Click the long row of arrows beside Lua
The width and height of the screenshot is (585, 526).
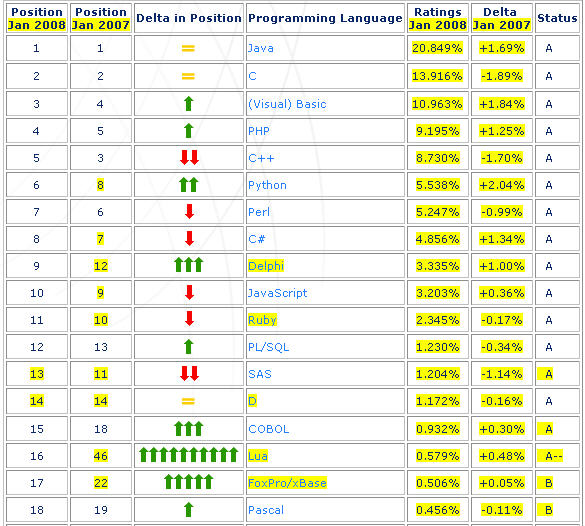pos(188,455)
